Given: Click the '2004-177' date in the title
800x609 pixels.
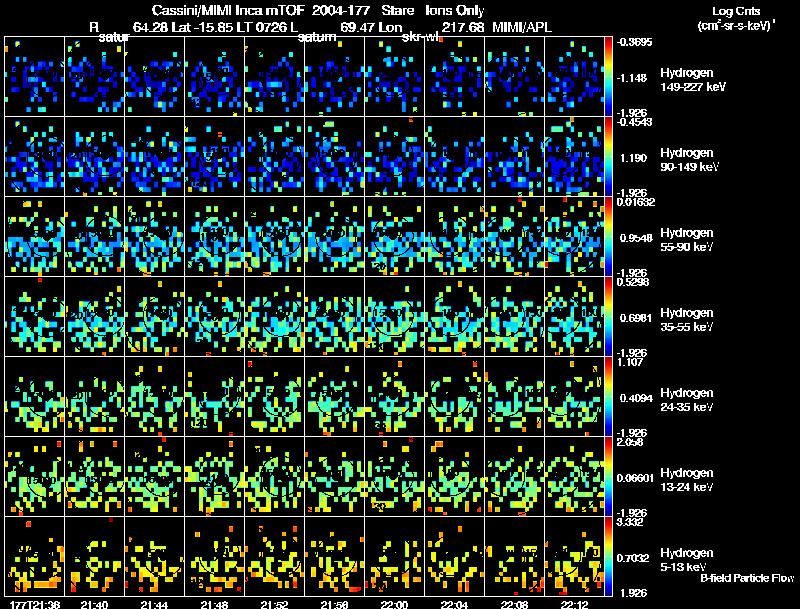Looking at the screenshot, I should (341, 10).
